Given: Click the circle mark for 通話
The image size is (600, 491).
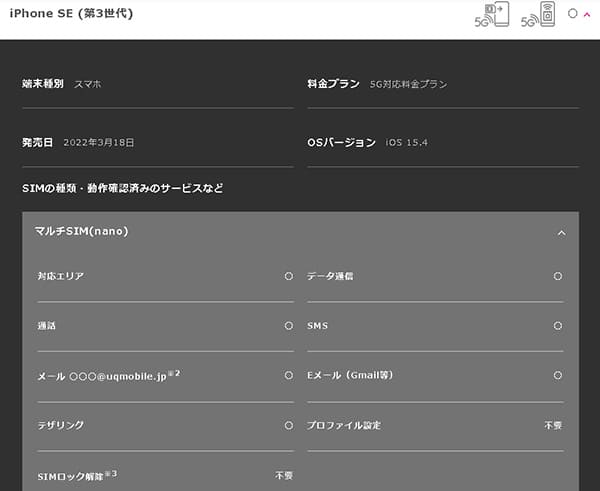Looking at the screenshot, I should click(x=289, y=326).
